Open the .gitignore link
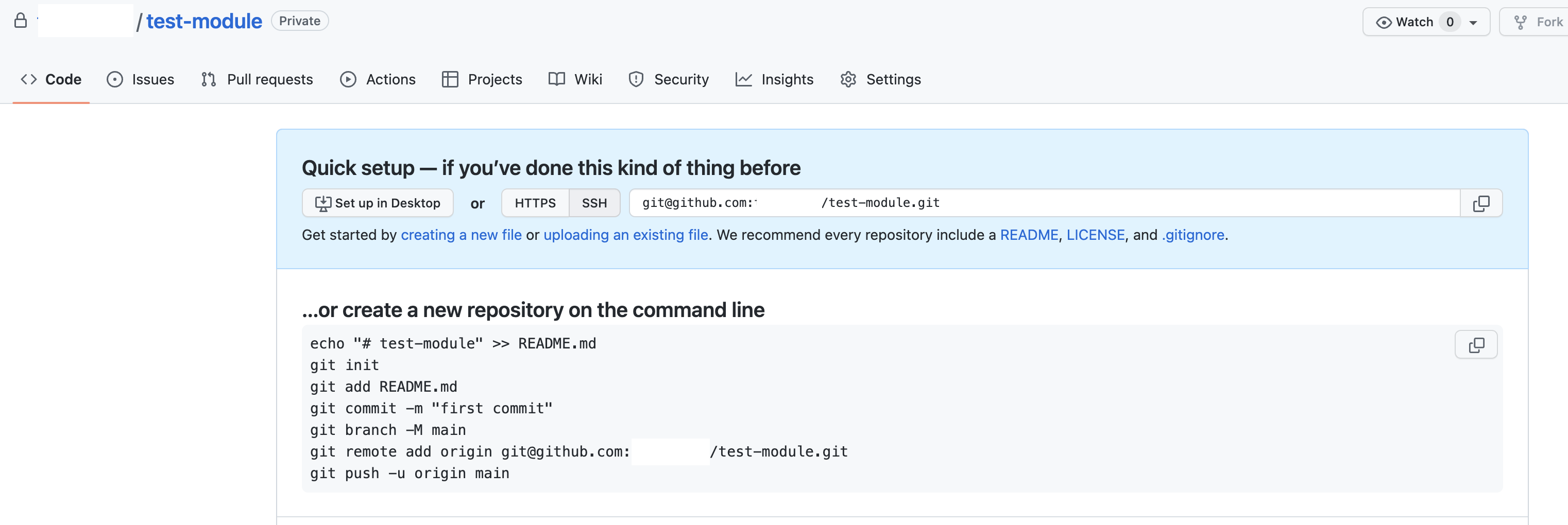The image size is (1568, 525). pos(1192,235)
